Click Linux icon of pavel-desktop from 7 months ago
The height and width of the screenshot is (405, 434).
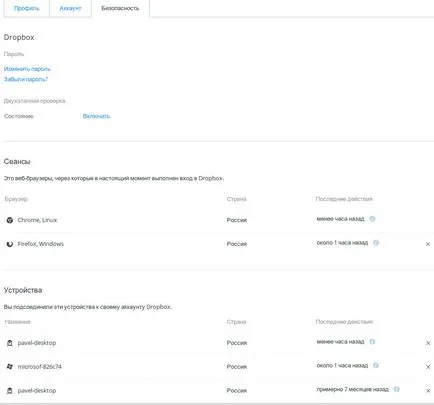[x=10, y=391]
